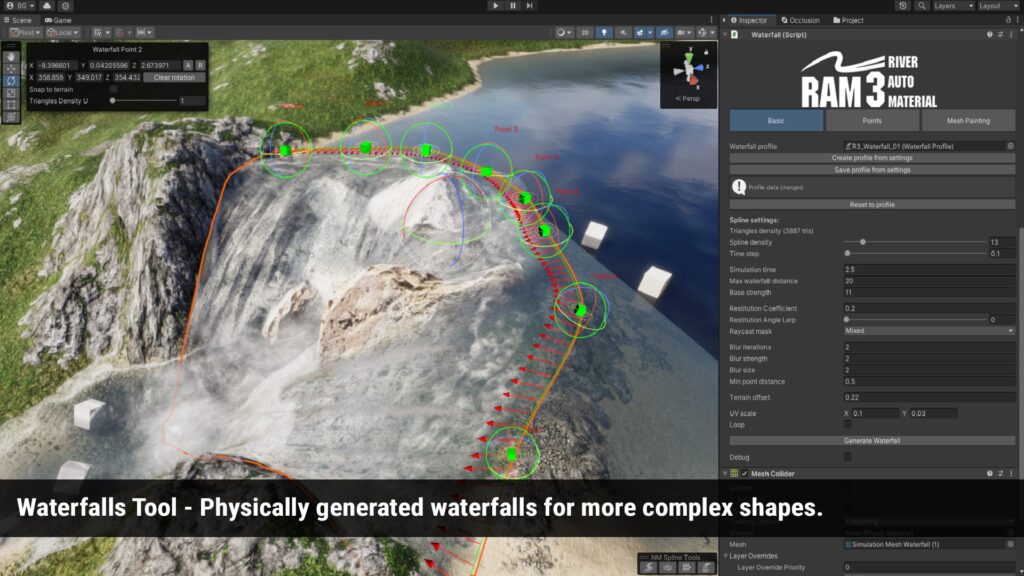The image size is (1024, 576).
Task: Open the Project tab
Action: [848, 20]
